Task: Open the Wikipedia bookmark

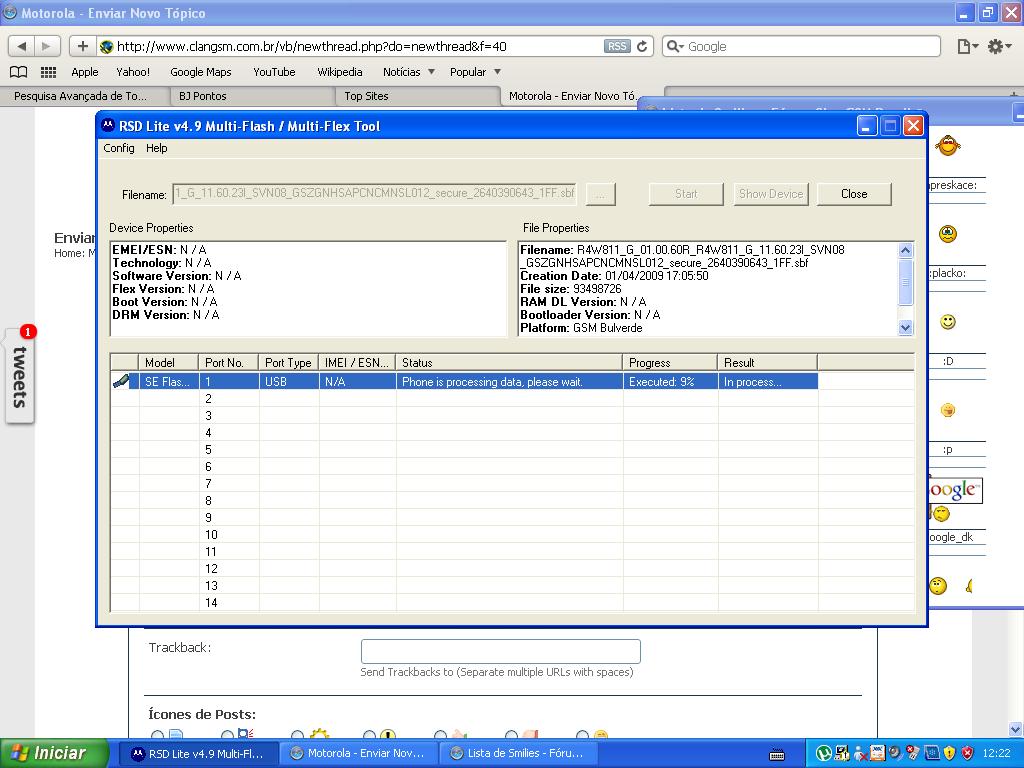Action: click(x=340, y=72)
